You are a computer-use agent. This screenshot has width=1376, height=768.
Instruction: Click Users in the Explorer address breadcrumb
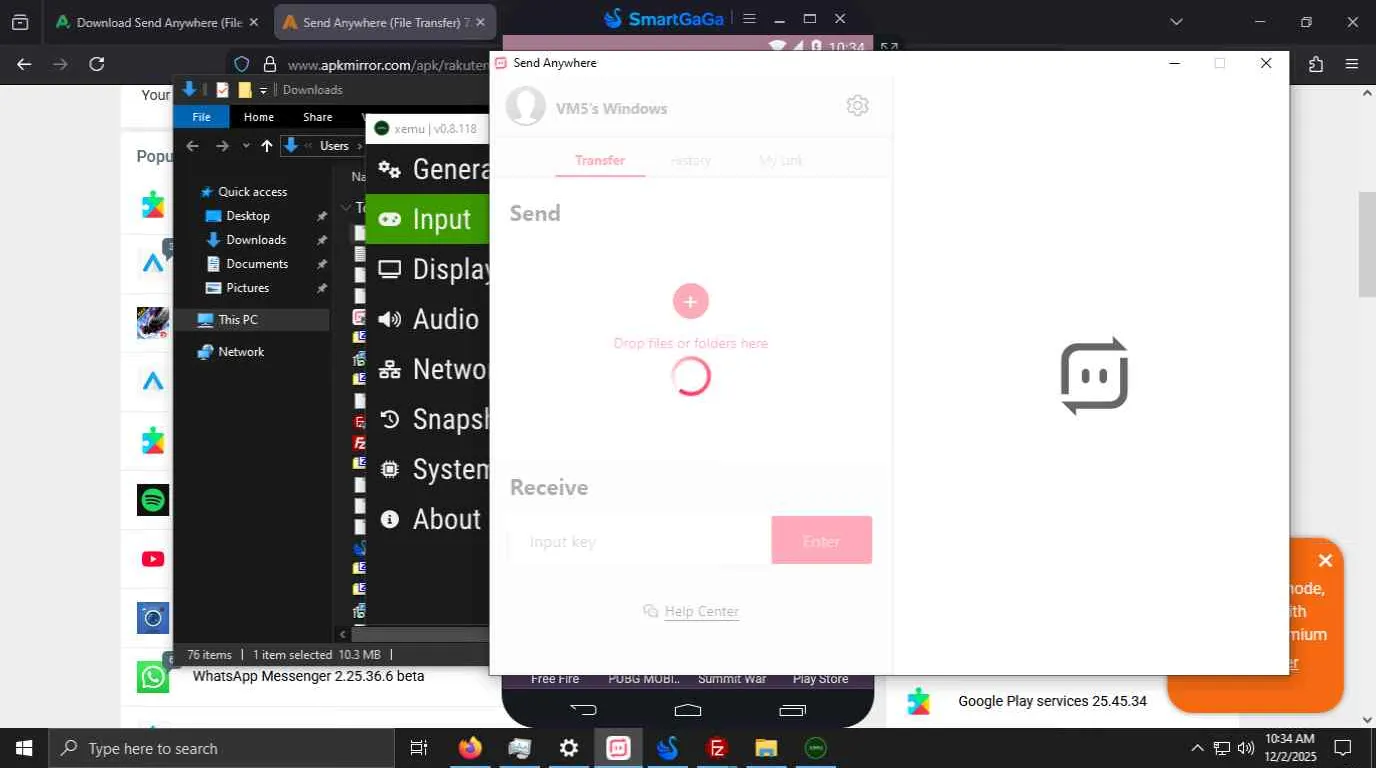click(x=334, y=146)
